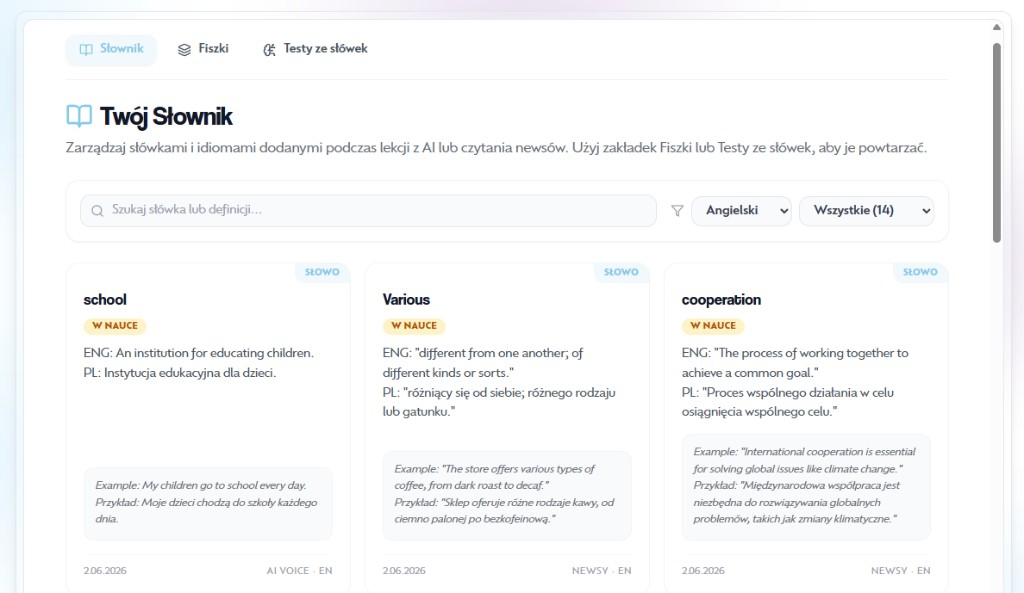This screenshot has width=1024, height=593.
Task: Open the Testy ze słówek tab
Action: pos(315,50)
